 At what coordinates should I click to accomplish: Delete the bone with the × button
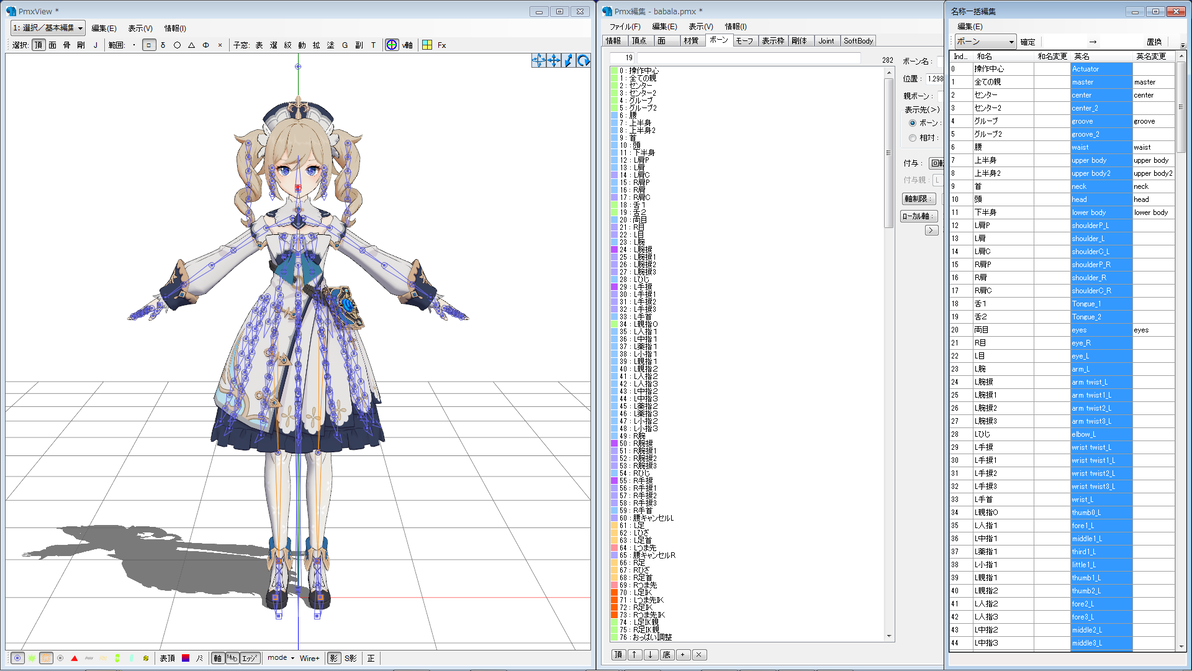point(699,654)
